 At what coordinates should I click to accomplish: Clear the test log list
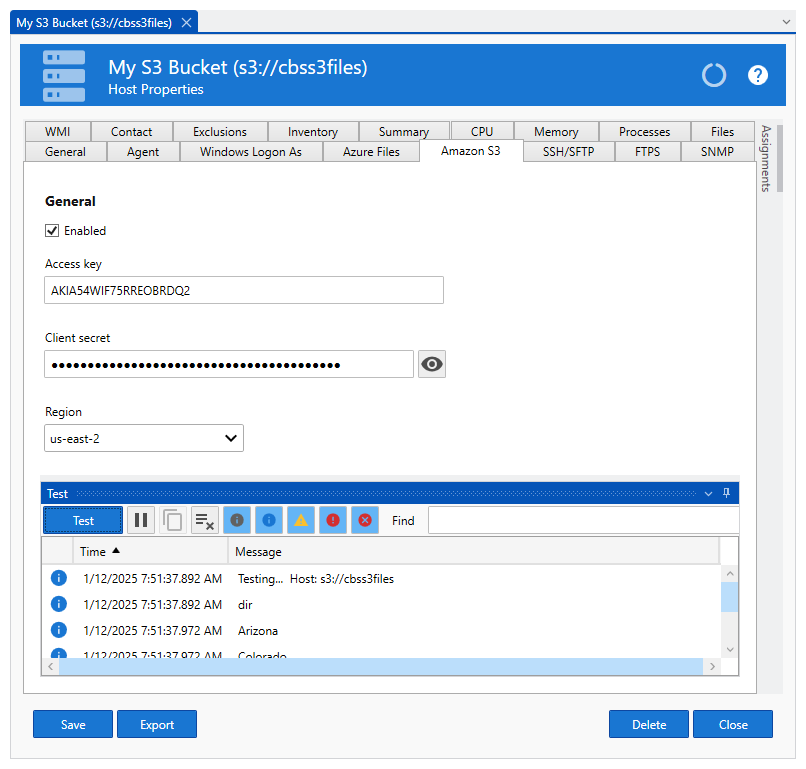[205, 520]
